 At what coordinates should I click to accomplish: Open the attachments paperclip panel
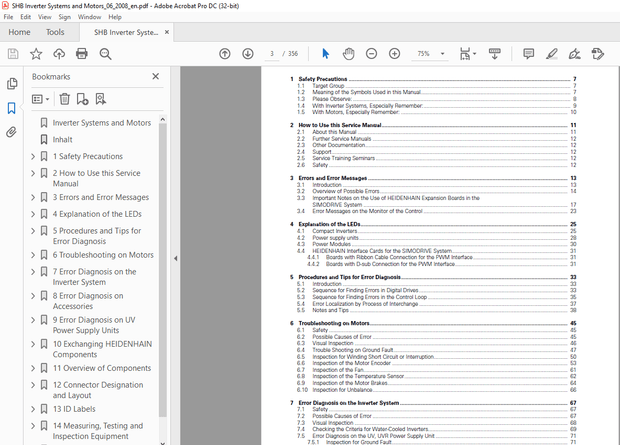pos(11,132)
